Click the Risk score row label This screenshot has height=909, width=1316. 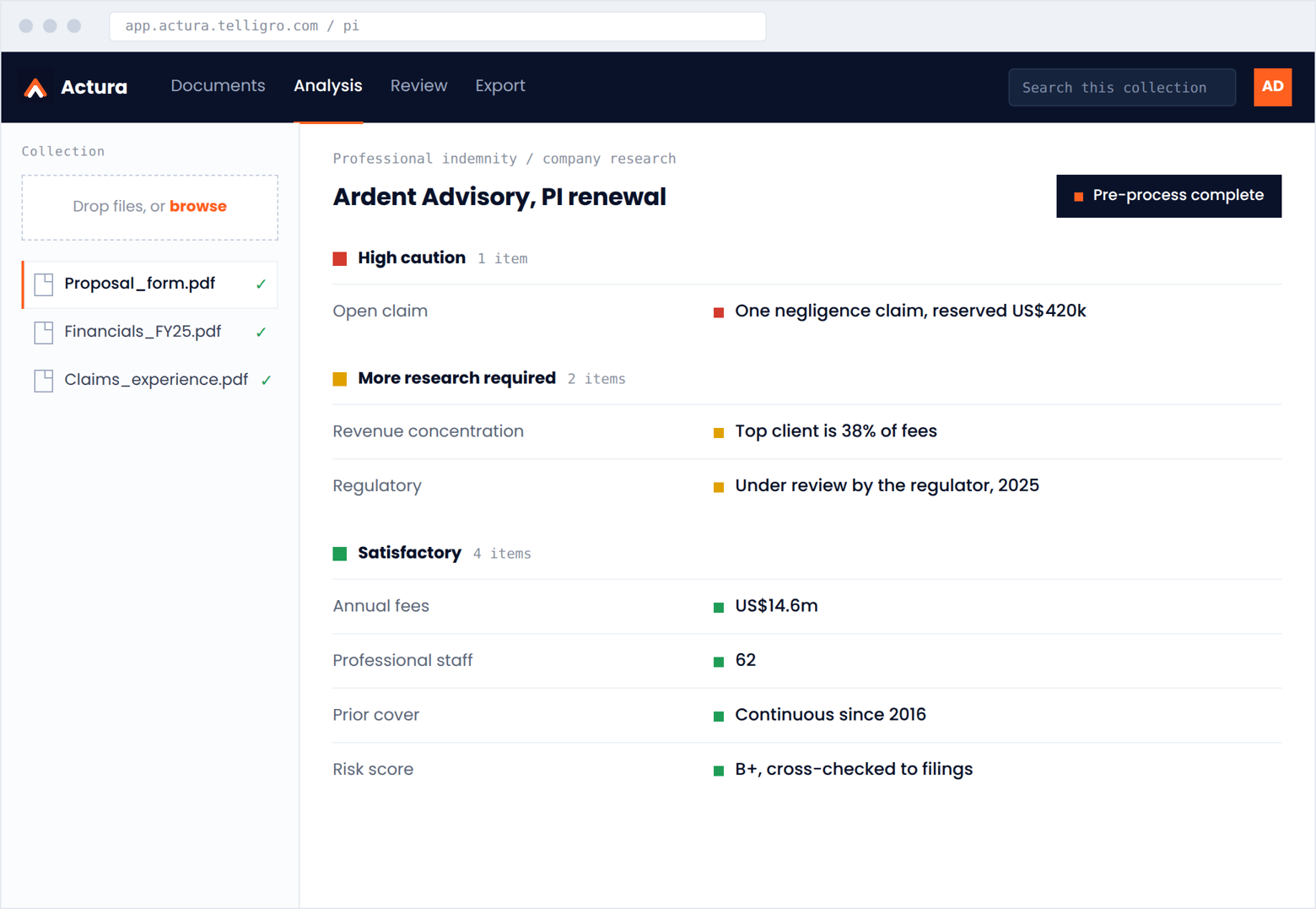click(x=373, y=770)
